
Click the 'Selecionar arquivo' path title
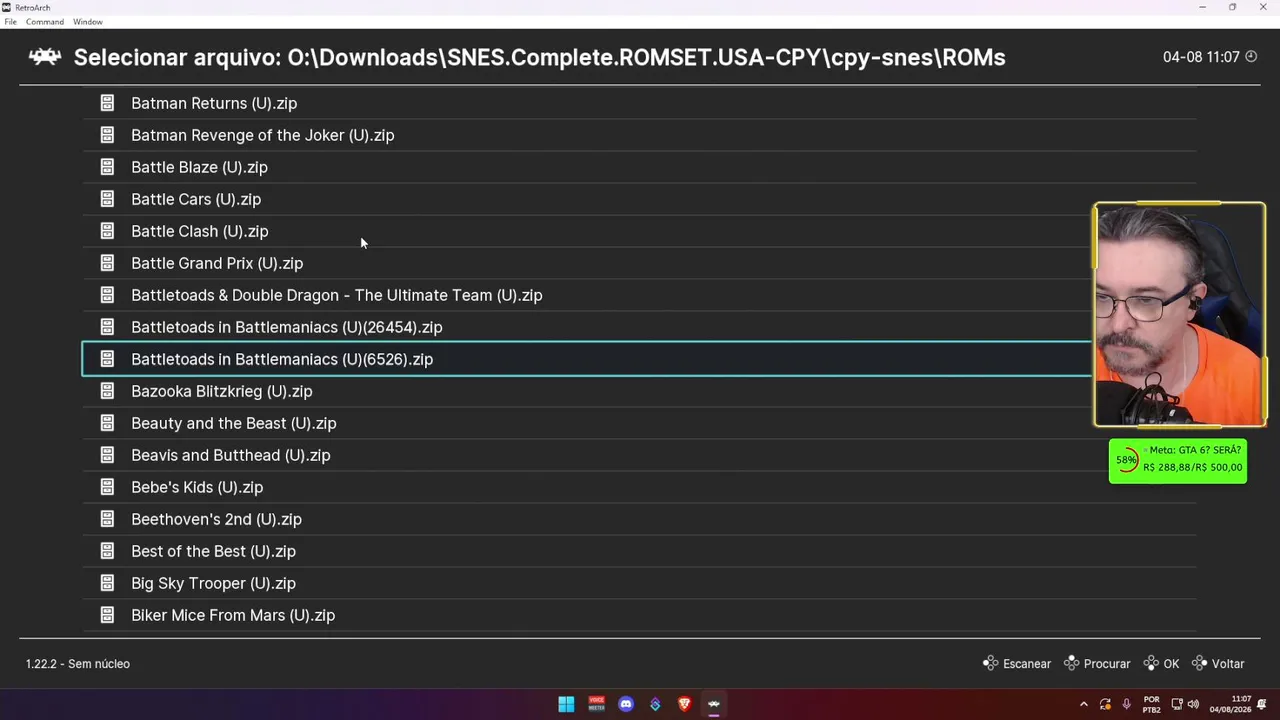(x=540, y=57)
